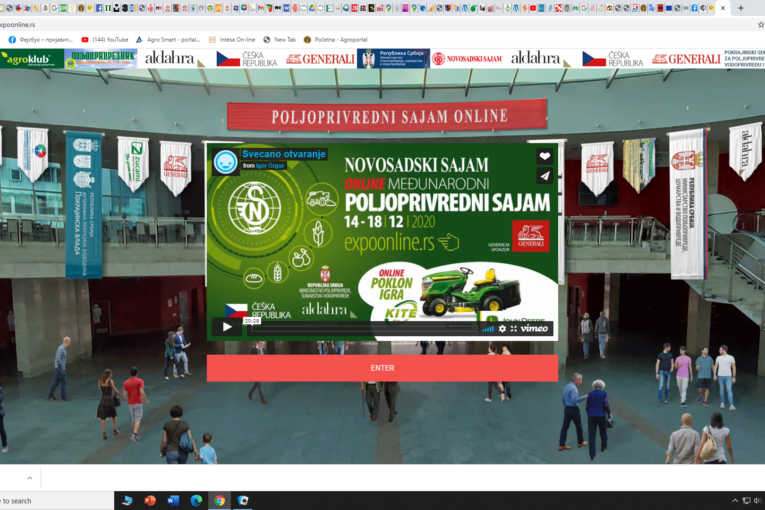Open the Vimeo logo link in player

[x=534, y=328]
